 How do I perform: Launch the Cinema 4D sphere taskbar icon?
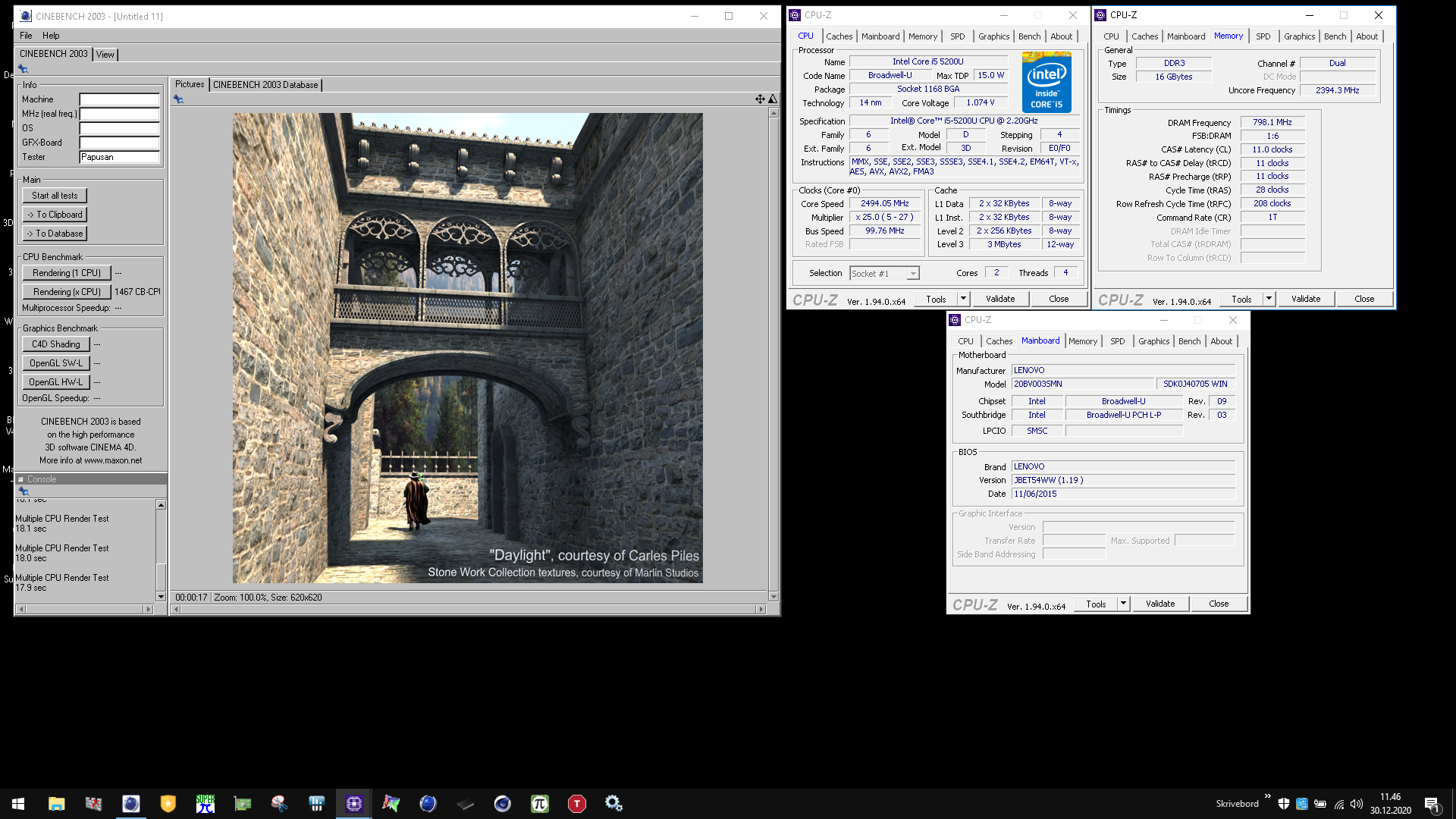click(503, 804)
